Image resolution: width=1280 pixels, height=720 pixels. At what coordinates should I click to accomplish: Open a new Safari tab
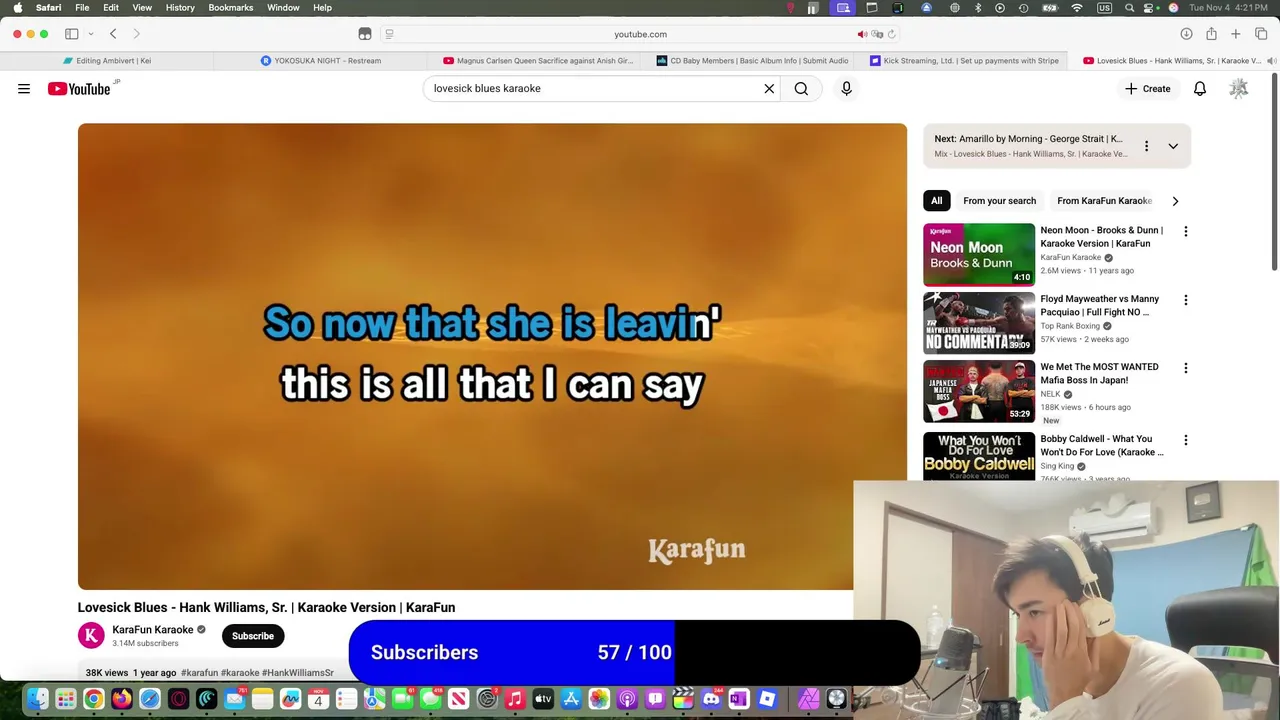(1236, 34)
